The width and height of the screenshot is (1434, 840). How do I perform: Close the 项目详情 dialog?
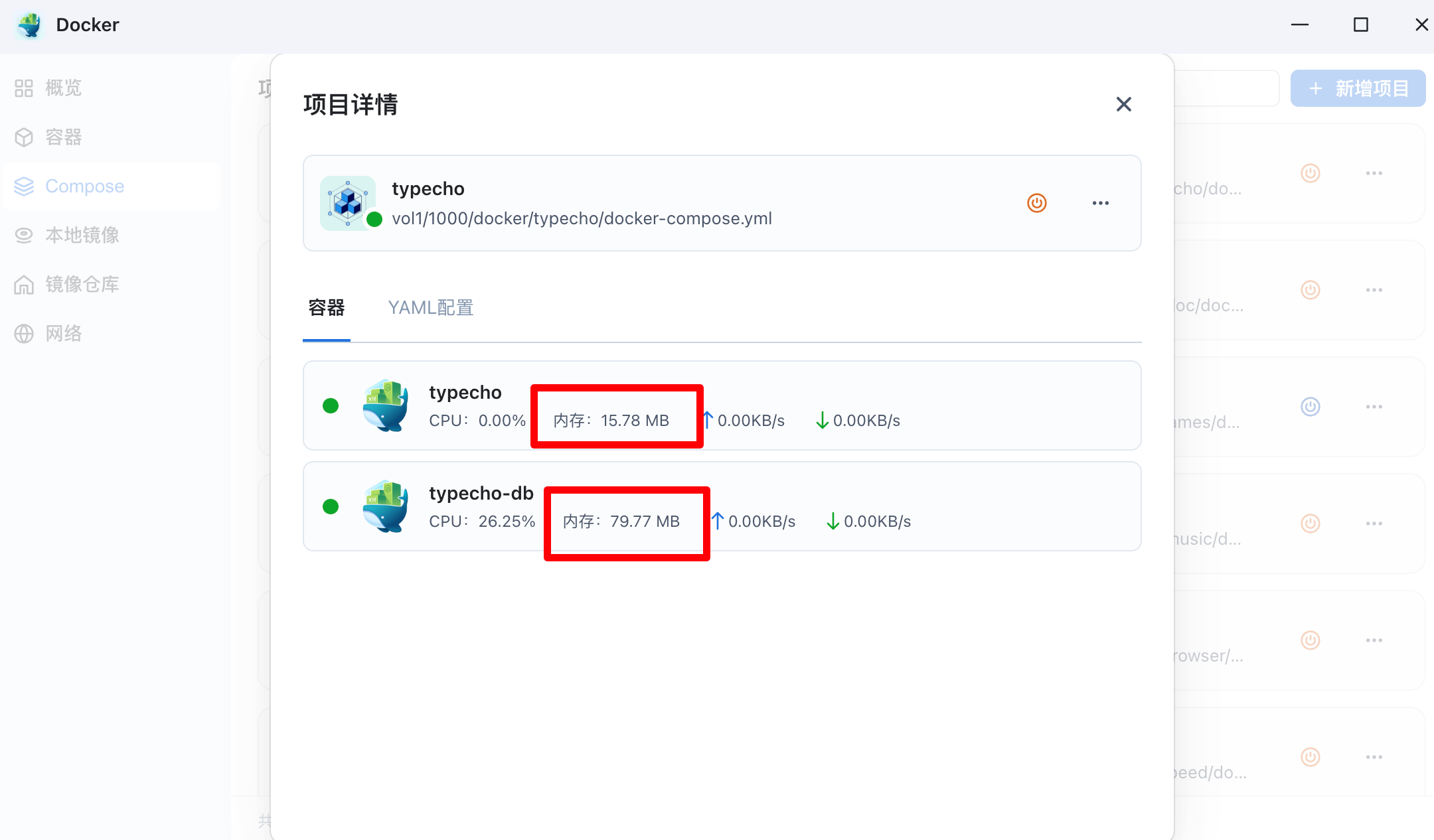click(1123, 104)
